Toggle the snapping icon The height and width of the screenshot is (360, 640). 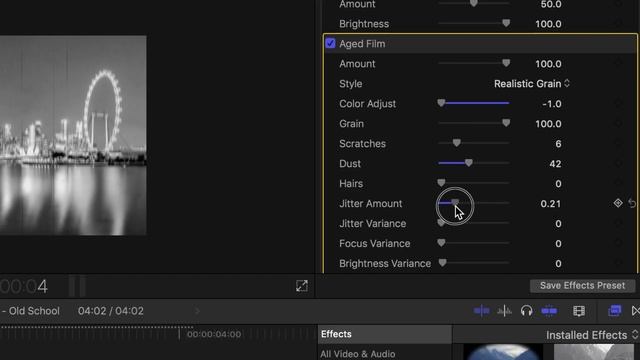(549, 311)
